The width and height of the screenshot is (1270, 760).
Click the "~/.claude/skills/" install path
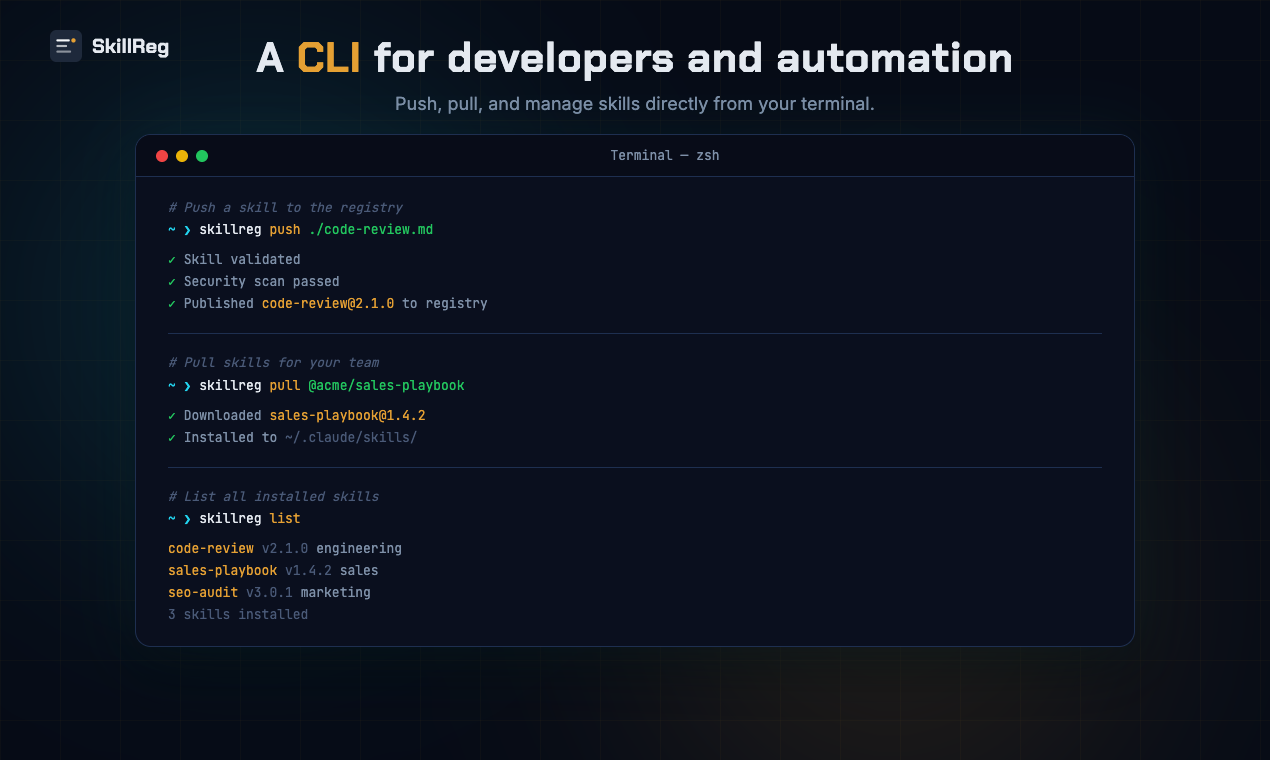tap(351, 438)
